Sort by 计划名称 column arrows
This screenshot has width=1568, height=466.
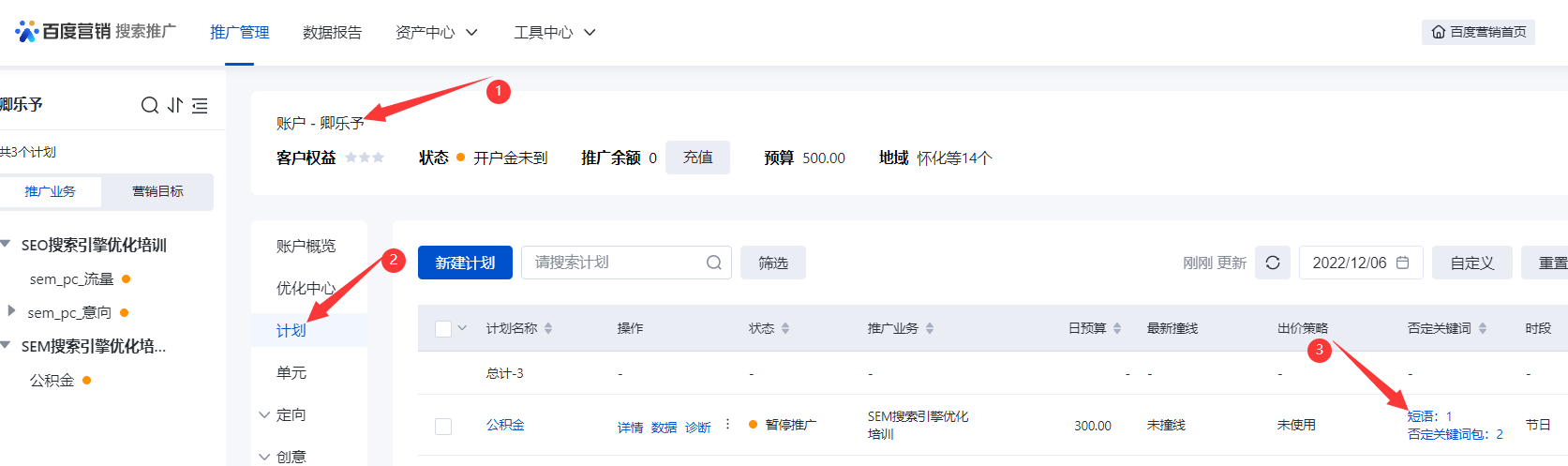pos(548,328)
